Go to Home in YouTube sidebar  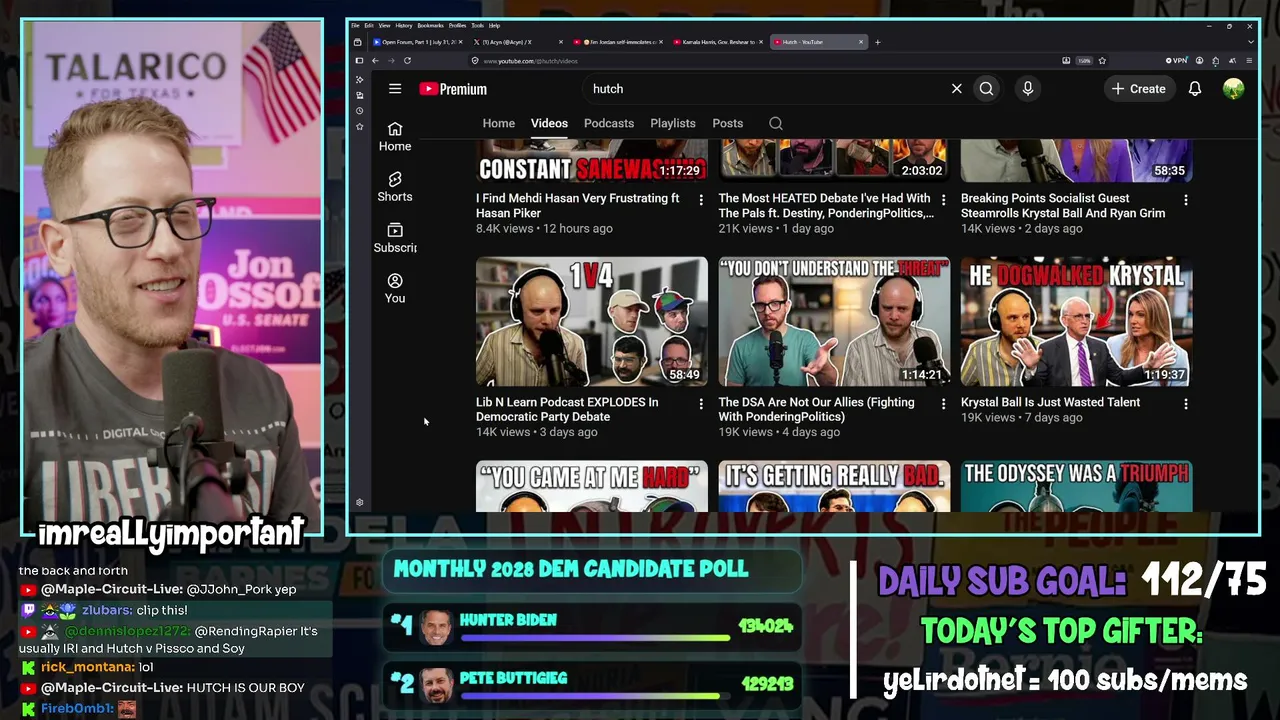coord(395,136)
